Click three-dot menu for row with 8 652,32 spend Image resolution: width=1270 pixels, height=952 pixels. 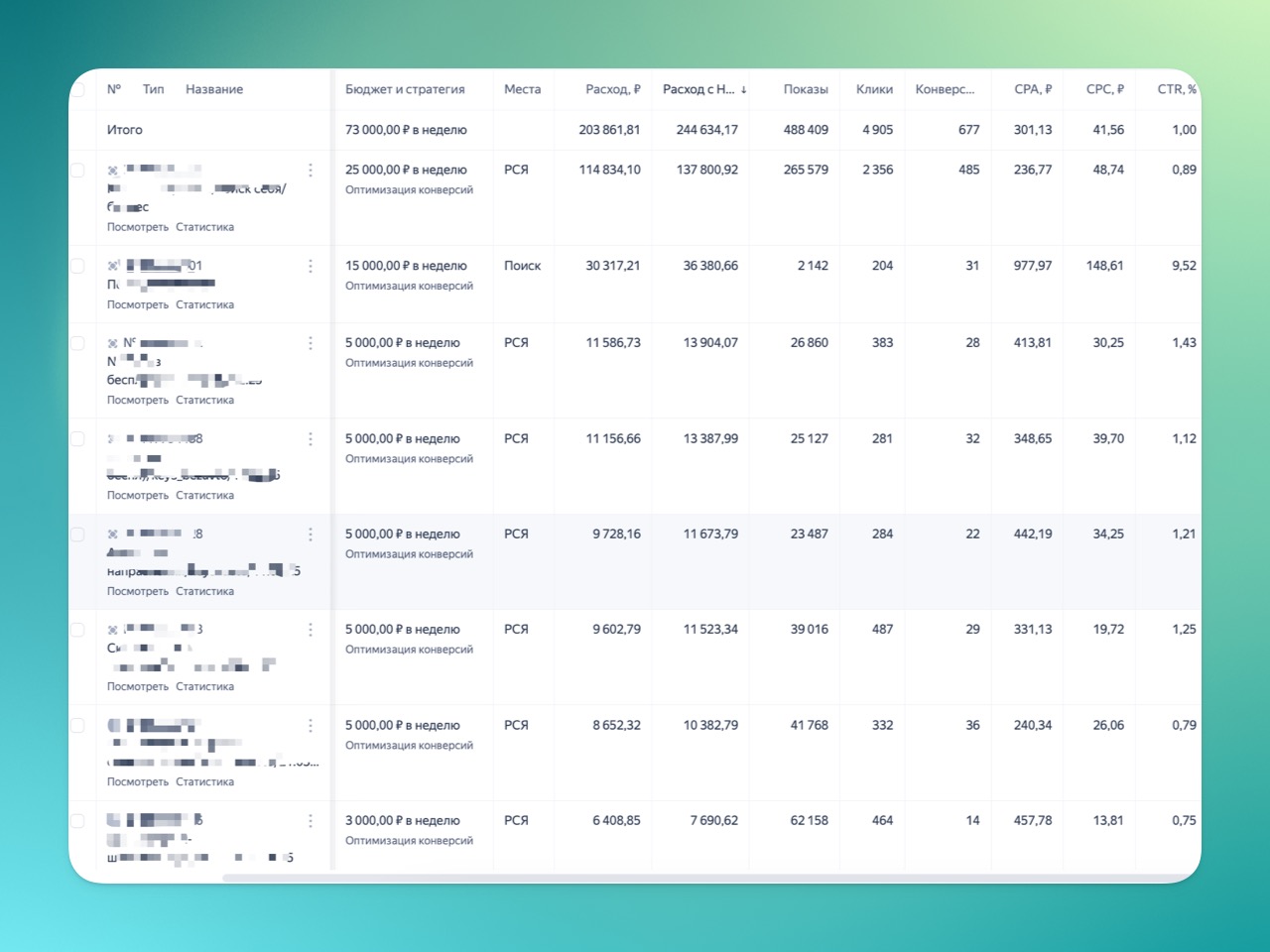[x=311, y=726]
